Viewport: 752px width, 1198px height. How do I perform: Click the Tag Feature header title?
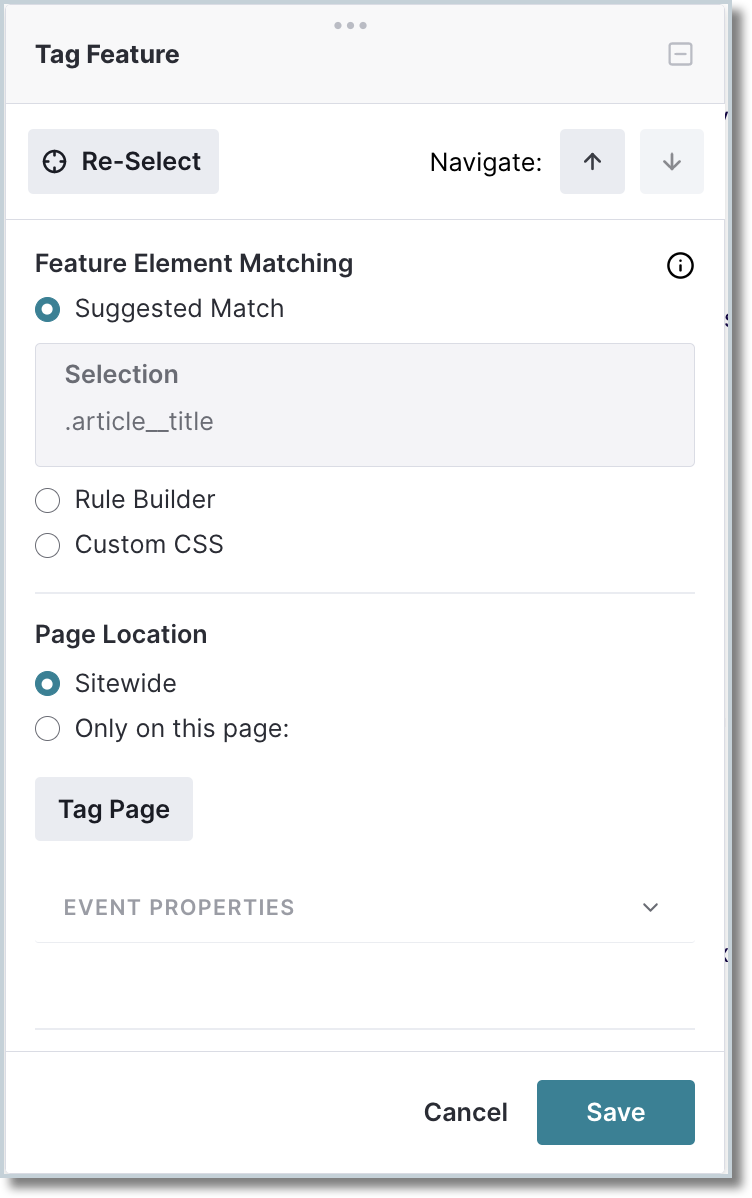(x=106, y=54)
